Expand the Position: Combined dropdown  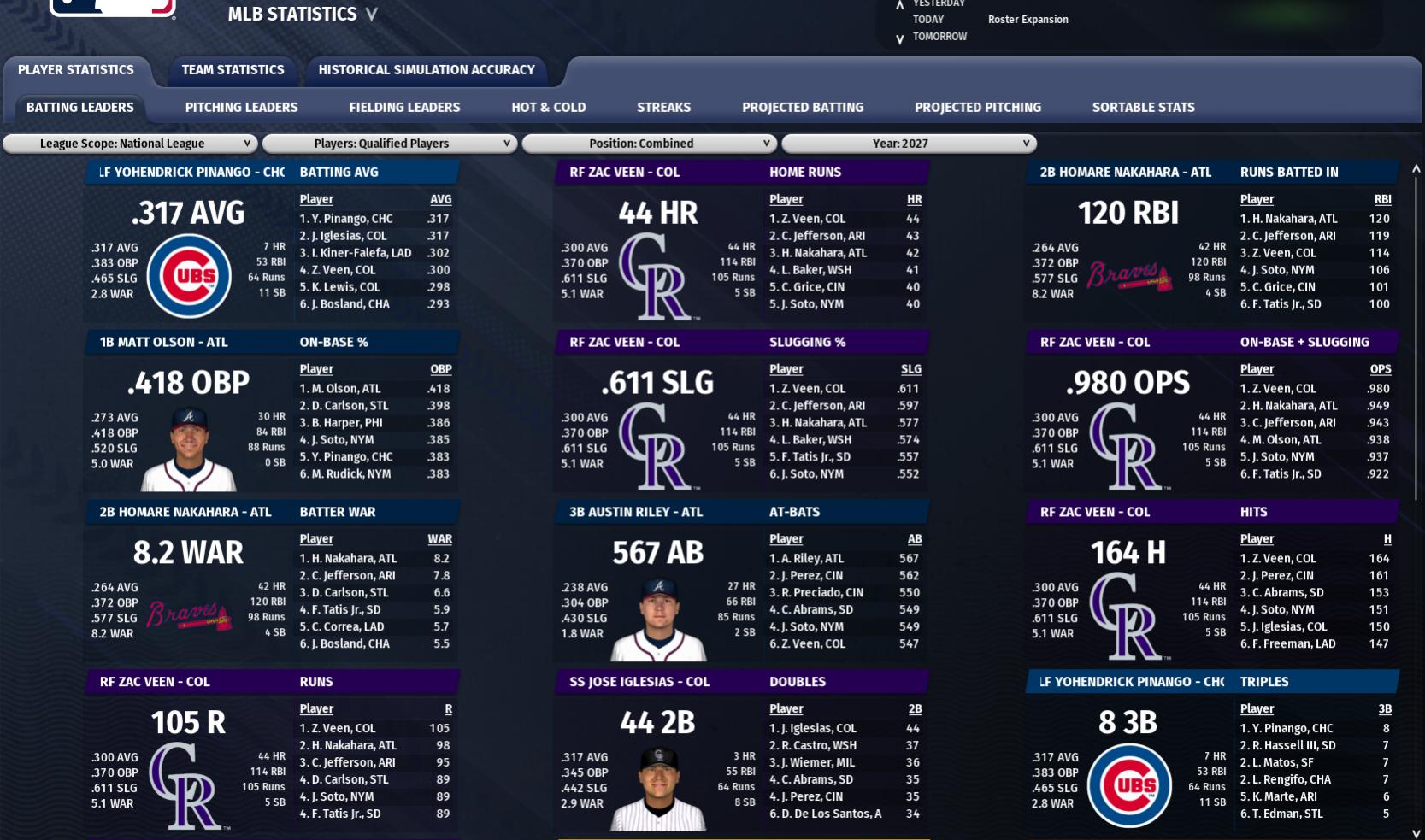click(x=650, y=144)
